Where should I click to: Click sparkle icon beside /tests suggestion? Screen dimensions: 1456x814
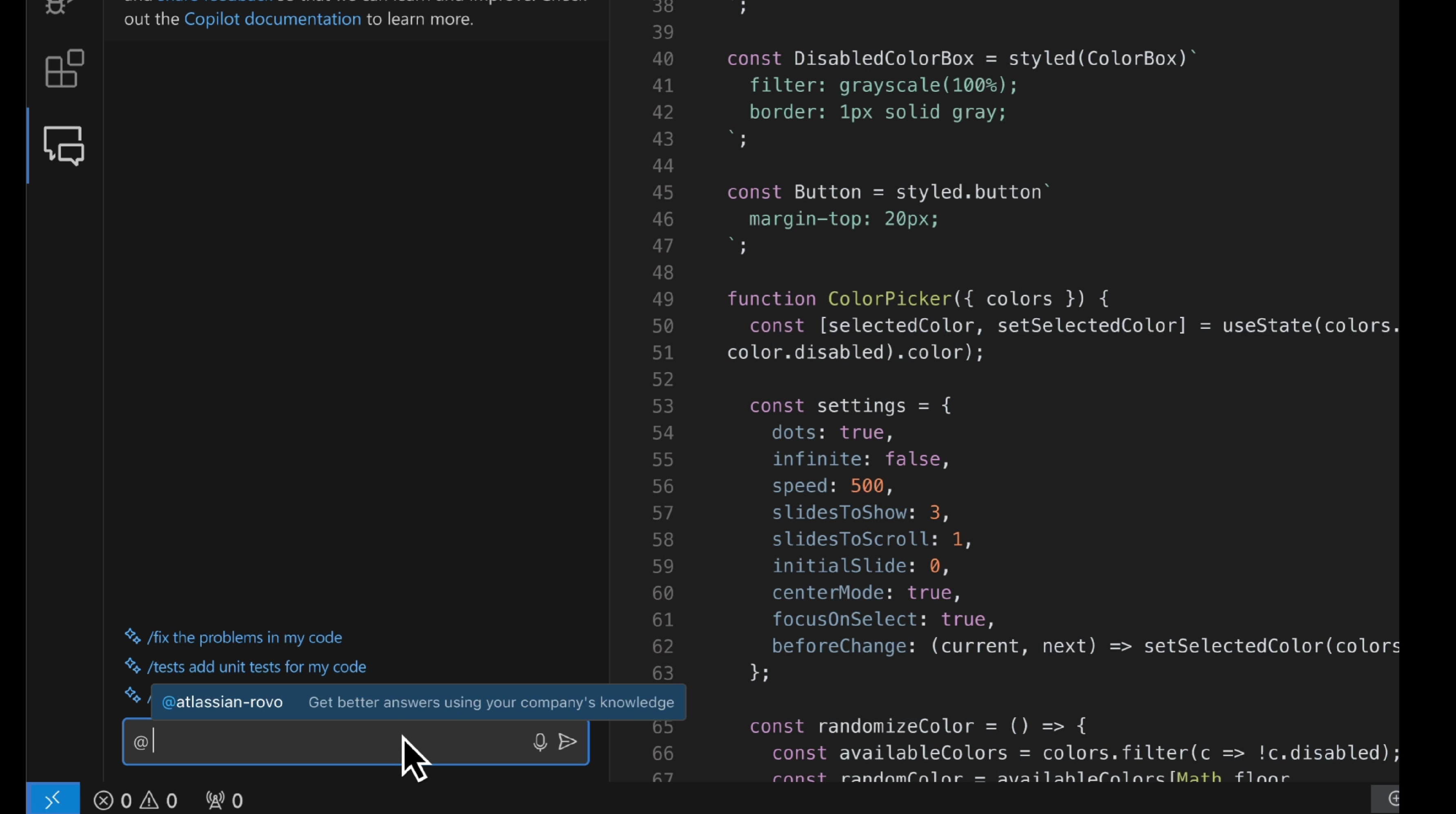(133, 666)
